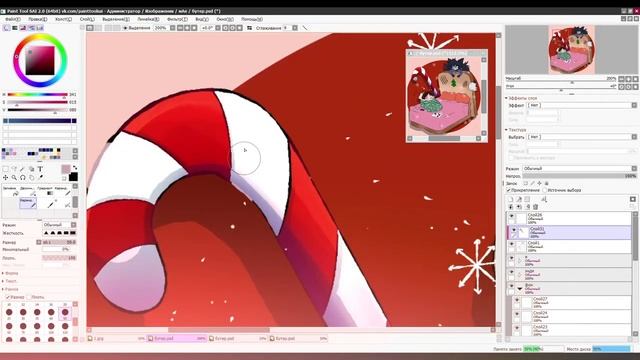
Task: Expand the Текст. brush section
Action: 3,281
